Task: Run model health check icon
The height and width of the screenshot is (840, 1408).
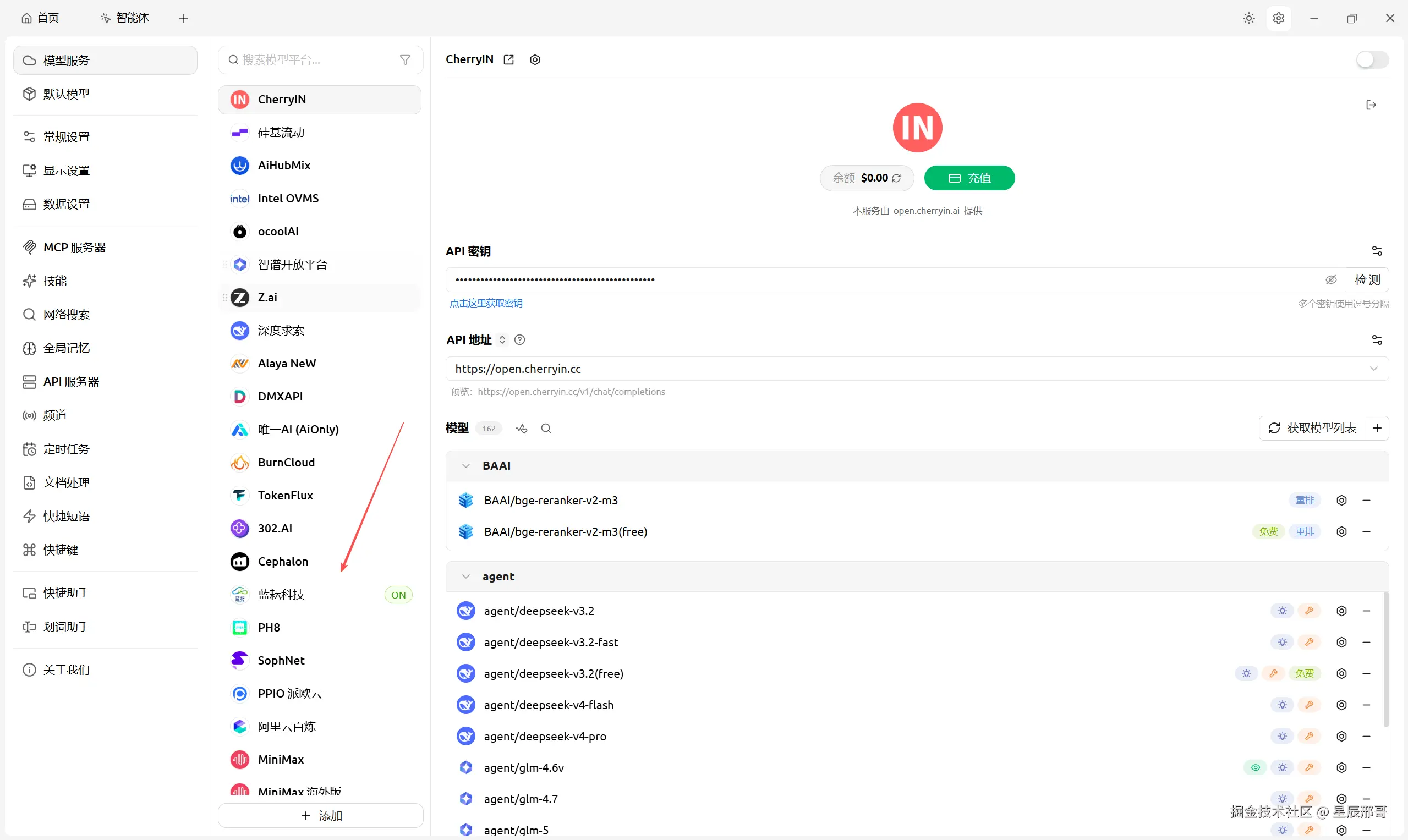Action: pyautogui.click(x=522, y=429)
